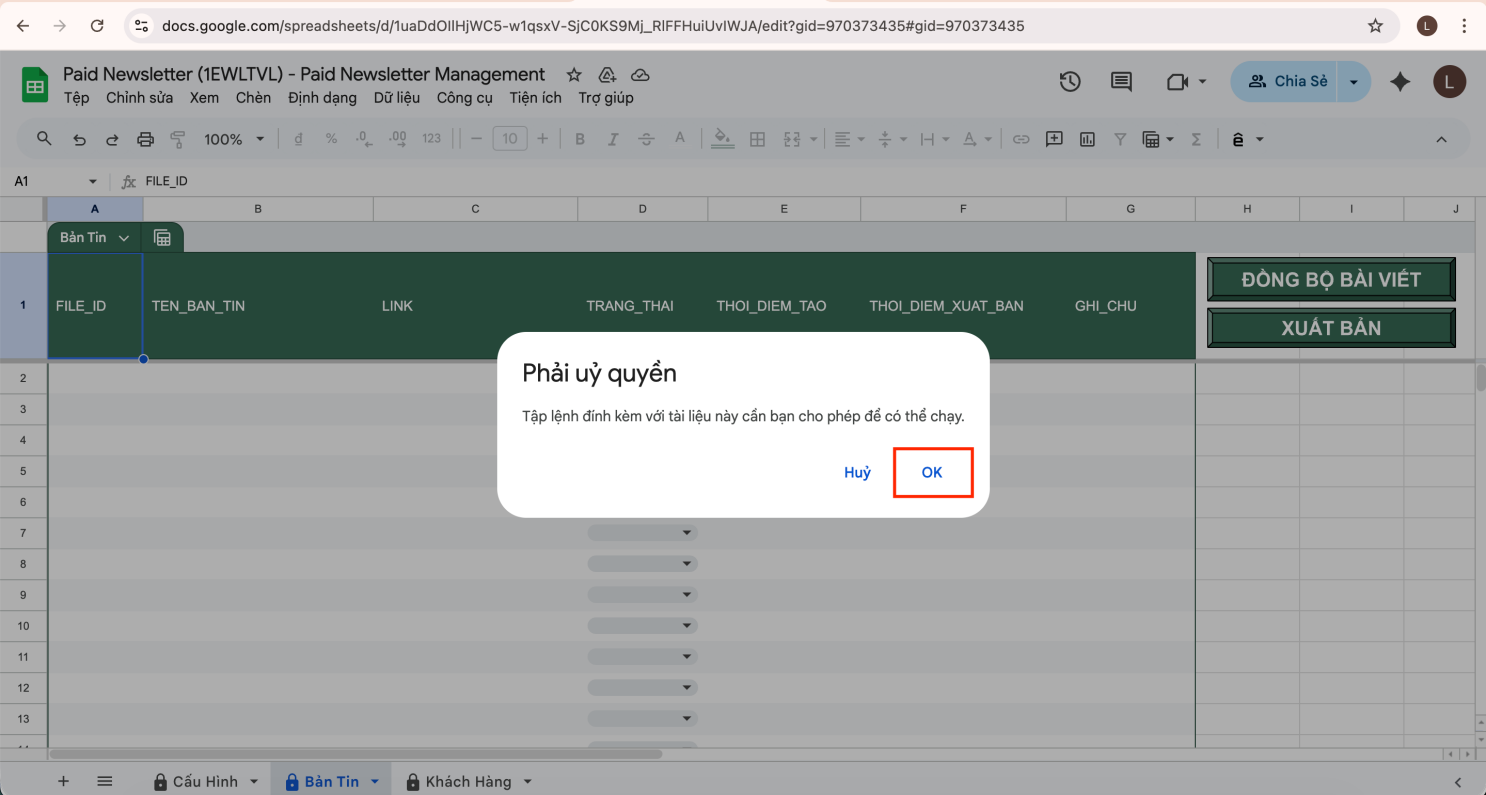Open the Trợ giúp menu
Image resolution: width=1486 pixels, height=795 pixels.
click(605, 97)
